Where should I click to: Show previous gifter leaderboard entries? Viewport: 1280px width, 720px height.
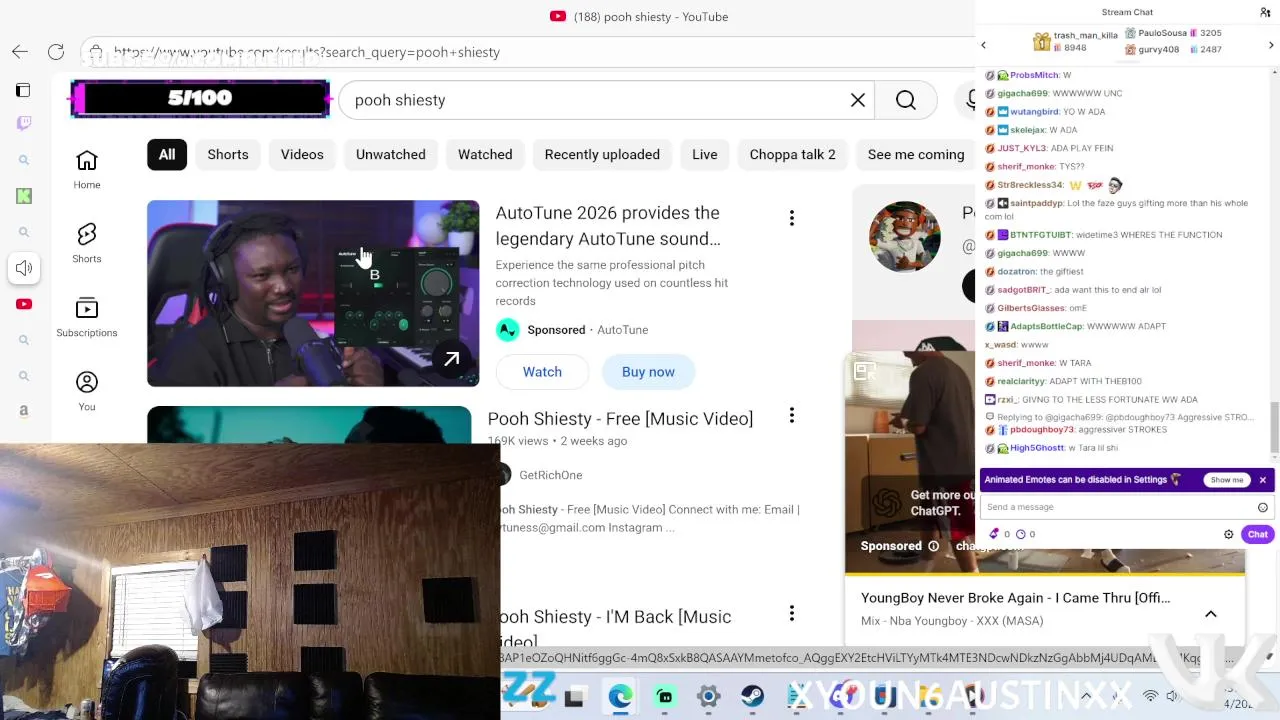click(983, 45)
